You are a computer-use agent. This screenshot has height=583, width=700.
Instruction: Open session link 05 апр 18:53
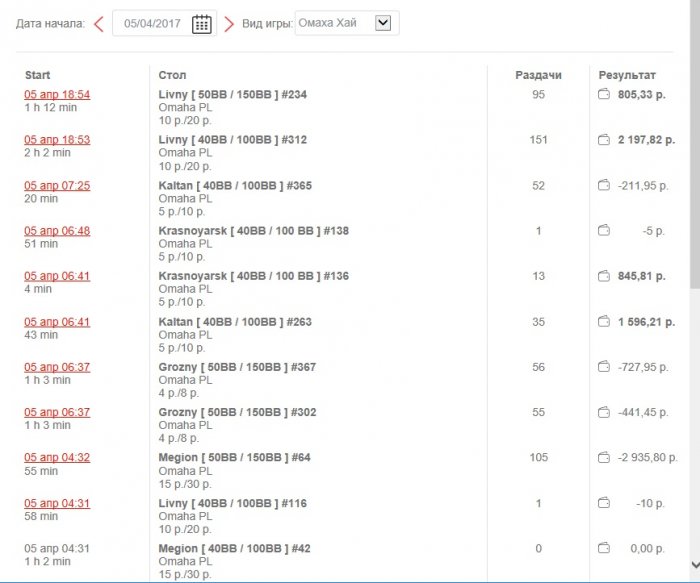[57, 140]
